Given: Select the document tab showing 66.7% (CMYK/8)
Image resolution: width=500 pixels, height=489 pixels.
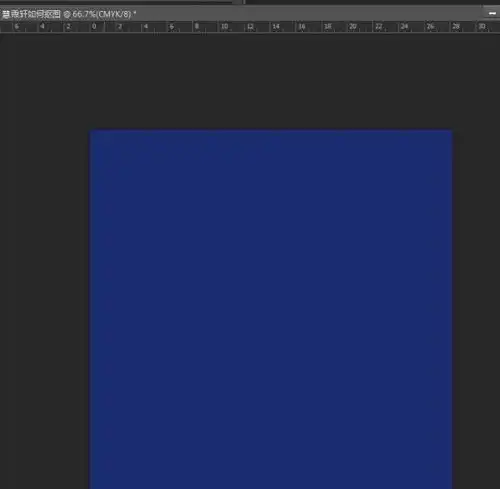Looking at the screenshot, I should point(69,14).
